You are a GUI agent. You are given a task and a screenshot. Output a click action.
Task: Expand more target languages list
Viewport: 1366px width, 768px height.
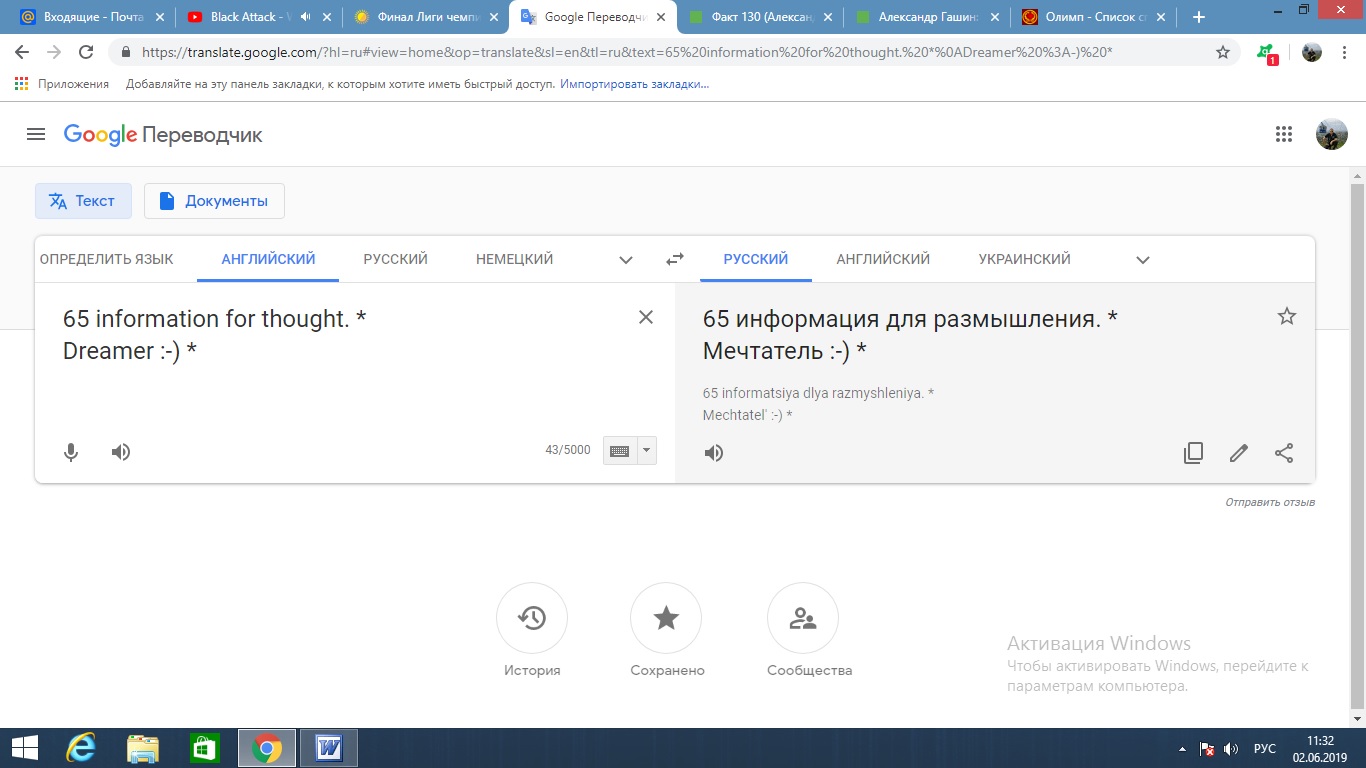[1143, 260]
